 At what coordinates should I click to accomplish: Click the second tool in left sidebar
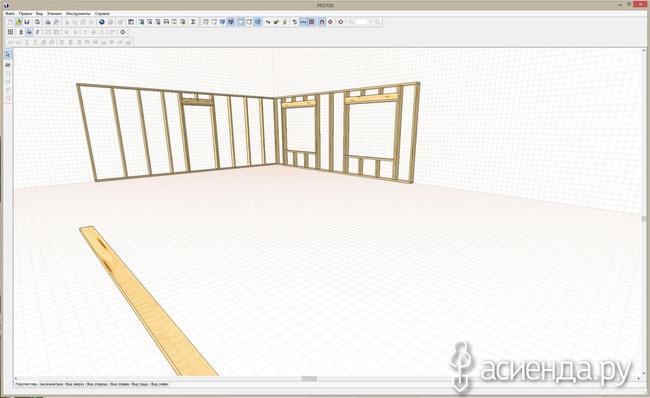(x=8, y=65)
